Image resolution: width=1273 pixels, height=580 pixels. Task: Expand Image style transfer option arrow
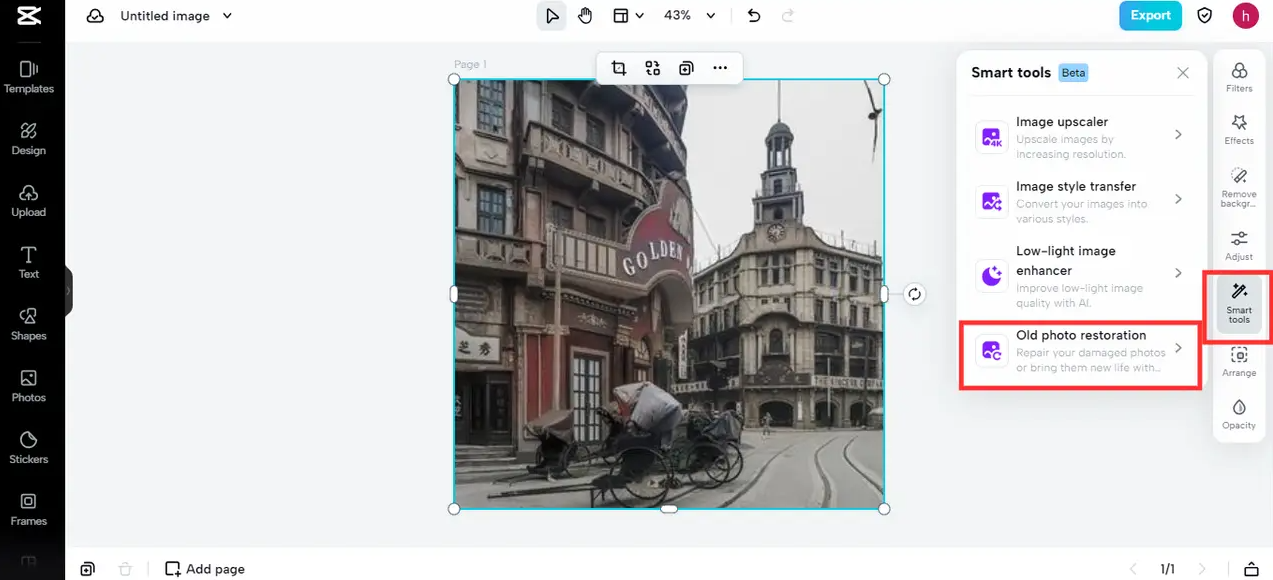coord(1178,199)
